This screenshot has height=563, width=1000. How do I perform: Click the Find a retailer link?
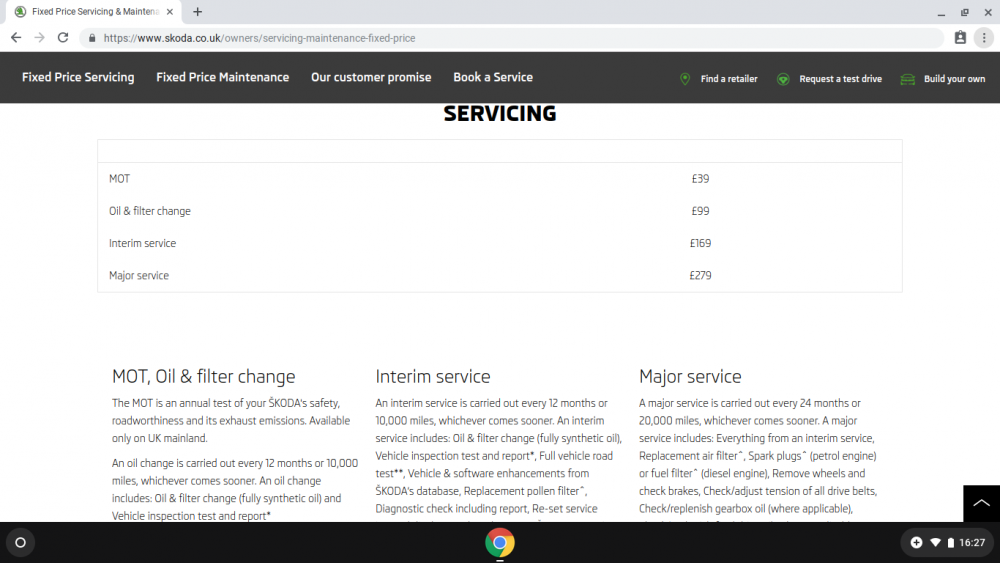tap(729, 79)
